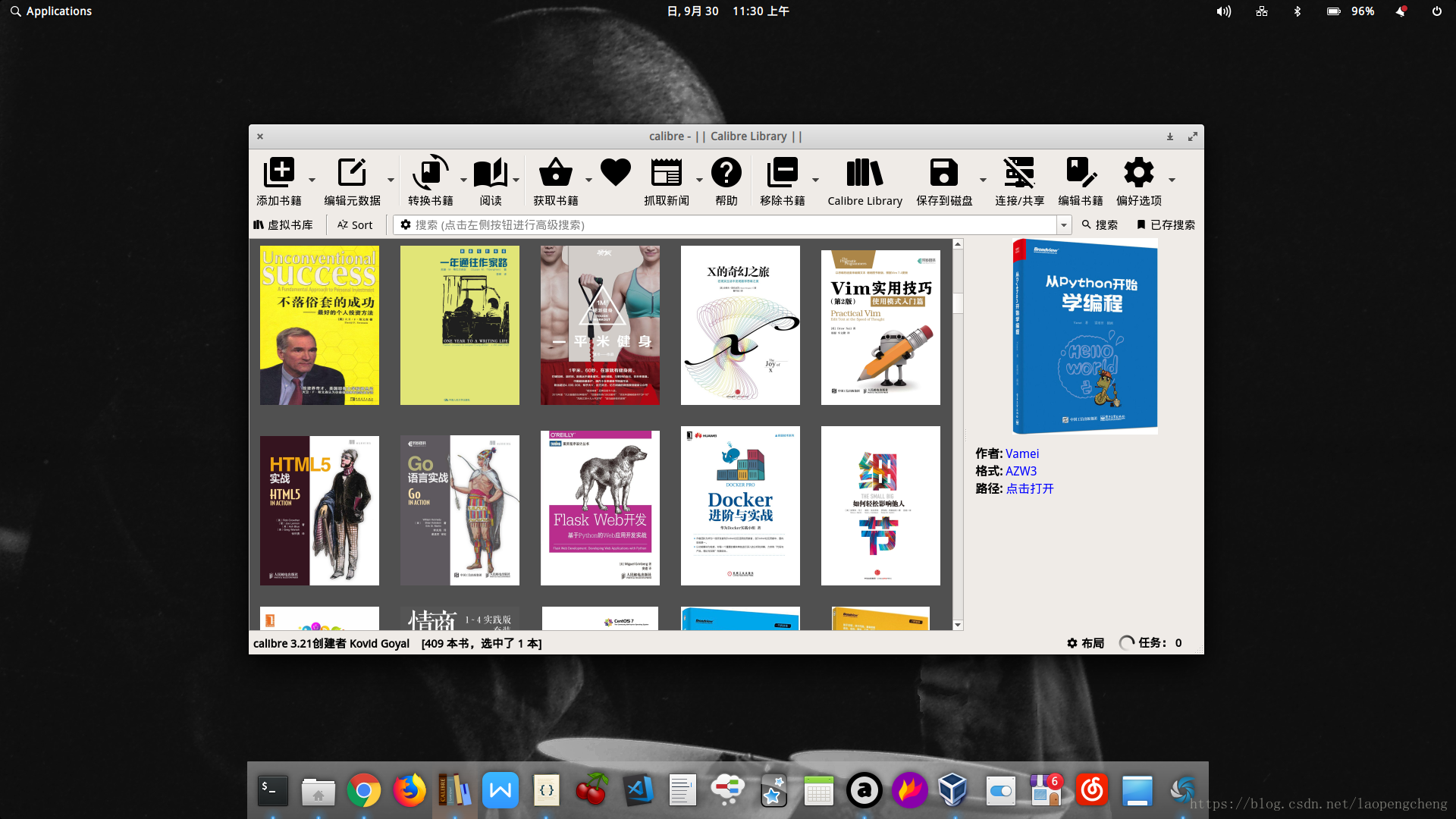Click the advanced search gear icon
The height and width of the screenshot is (819, 1456).
point(406,225)
